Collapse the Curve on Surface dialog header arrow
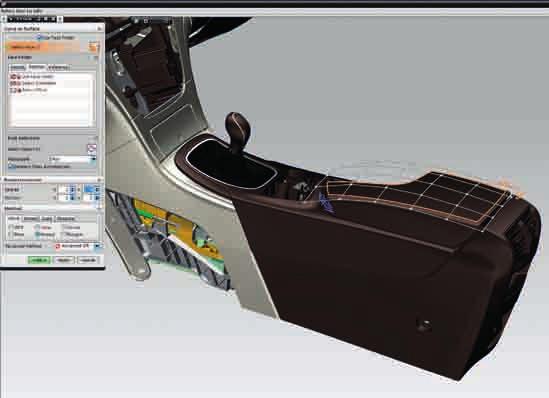 point(99,29)
